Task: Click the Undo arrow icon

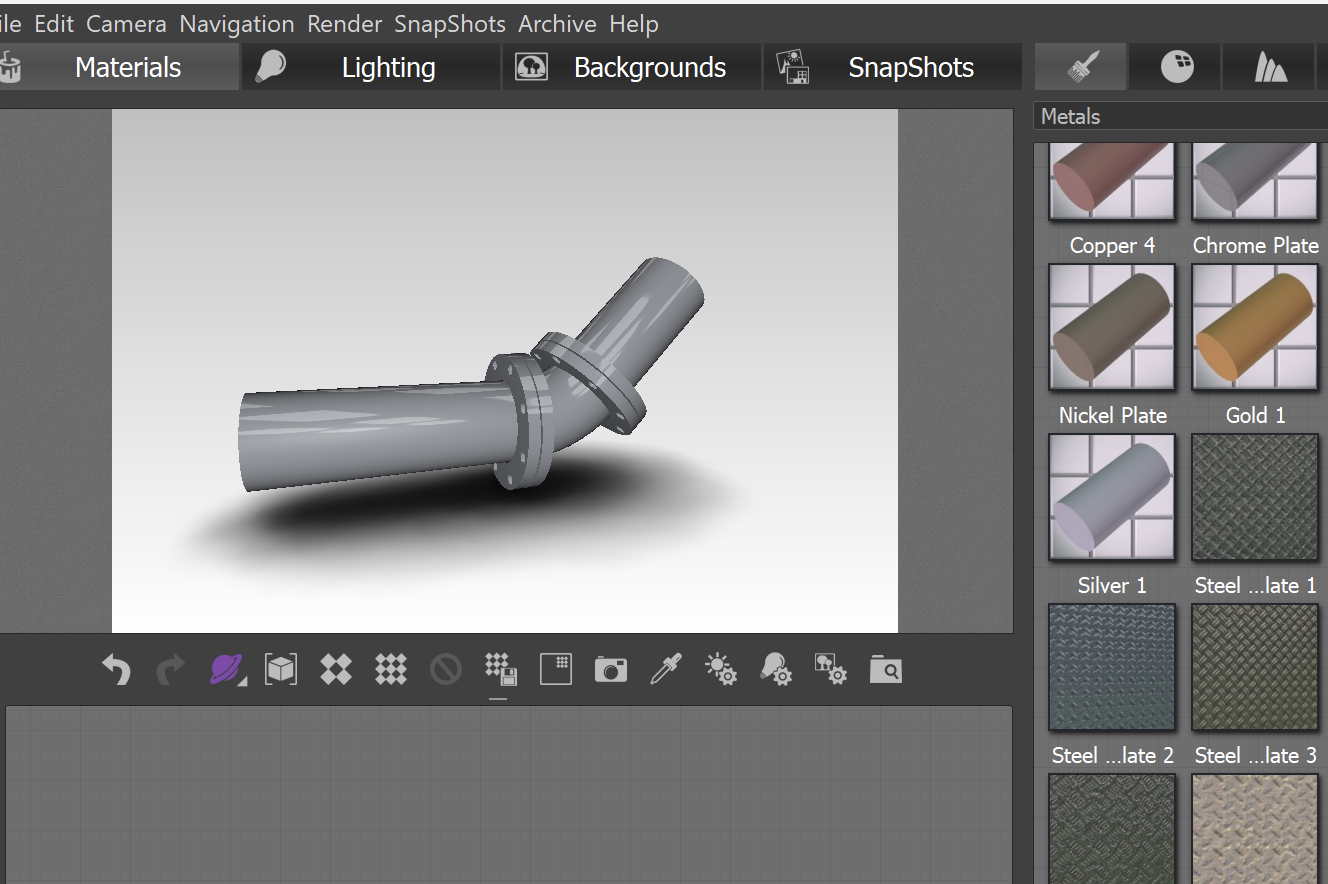Action: (116, 669)
